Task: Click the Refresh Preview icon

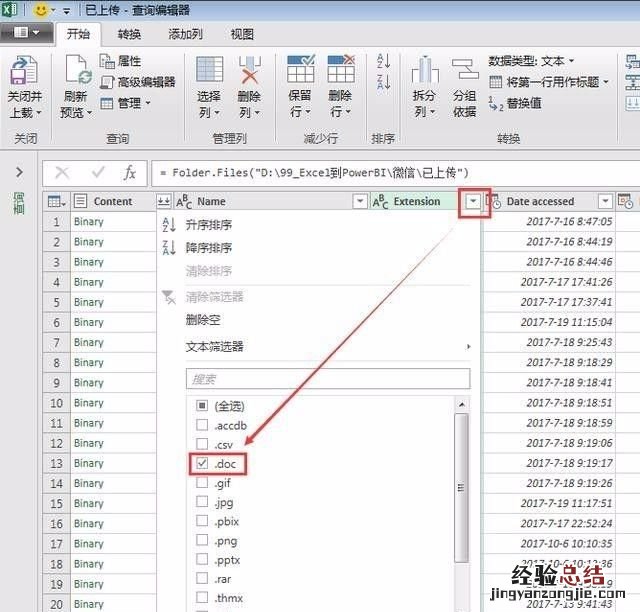Action: 77,70
